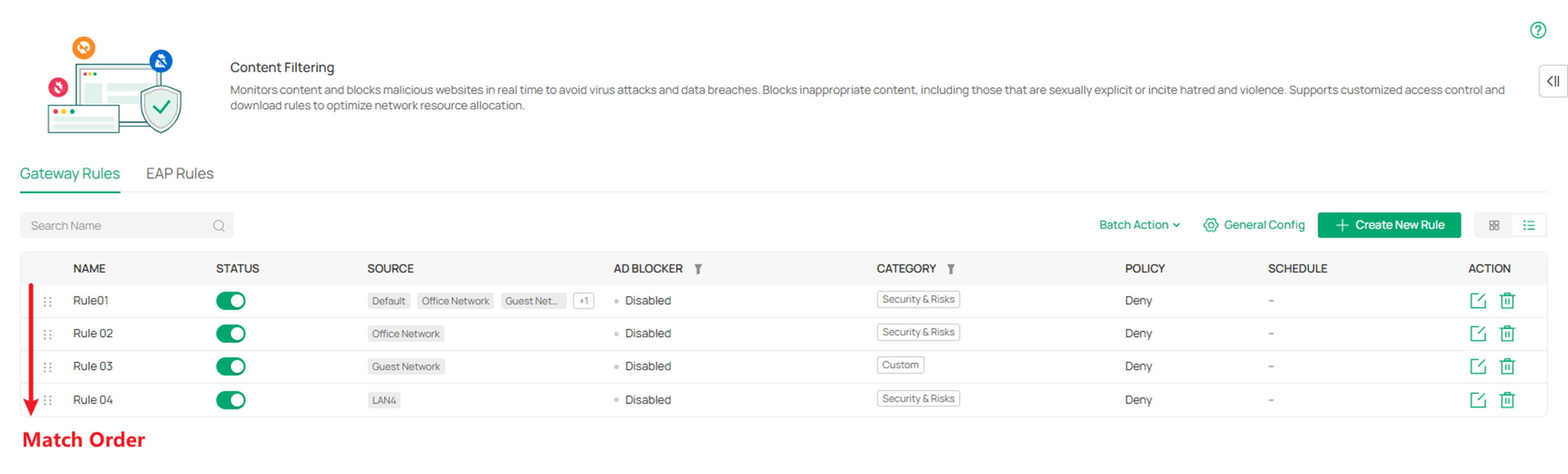Open General Config settings
The width and height of the screenshot is (1568, 474).
point(1254,225)
